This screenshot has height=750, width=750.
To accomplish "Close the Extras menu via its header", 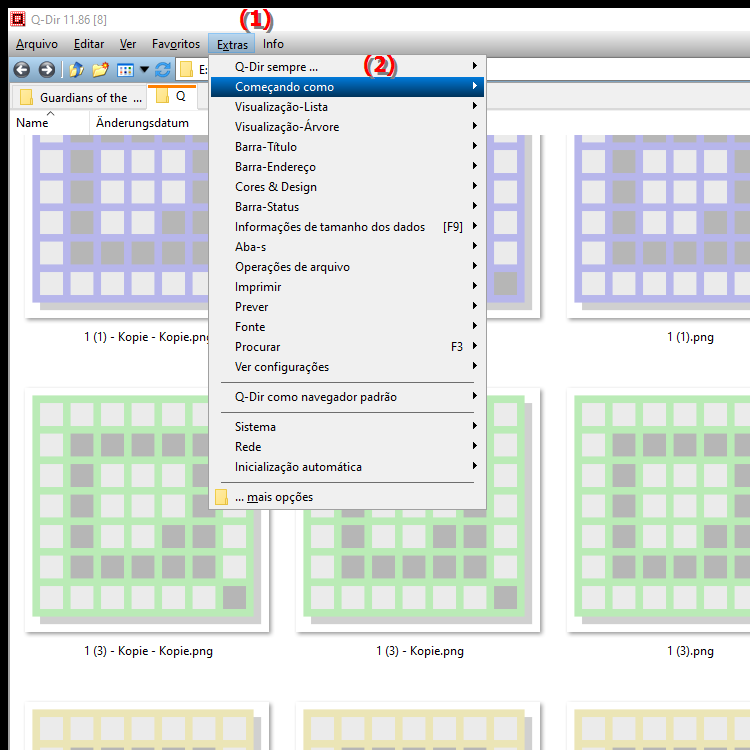I will (232, 44).
